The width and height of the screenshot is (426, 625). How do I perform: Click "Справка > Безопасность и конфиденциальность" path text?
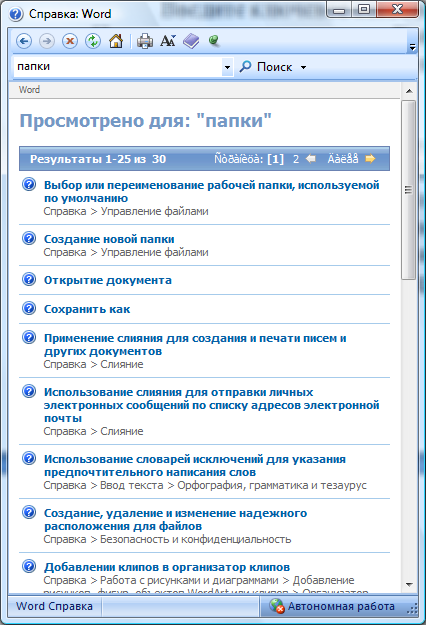[x=167, y=539]
